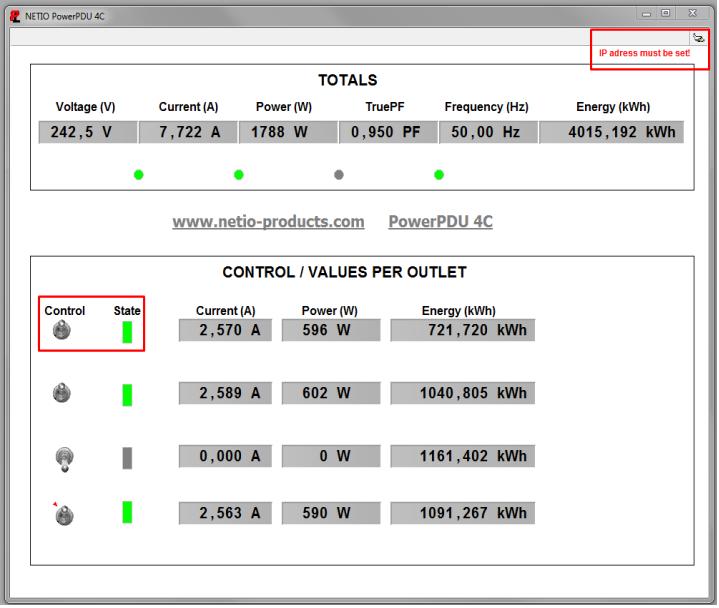The width and height of the screenshot is (719, 608).
Task: Click the gray state indicator of 0 W outlet
Action: 127,459
